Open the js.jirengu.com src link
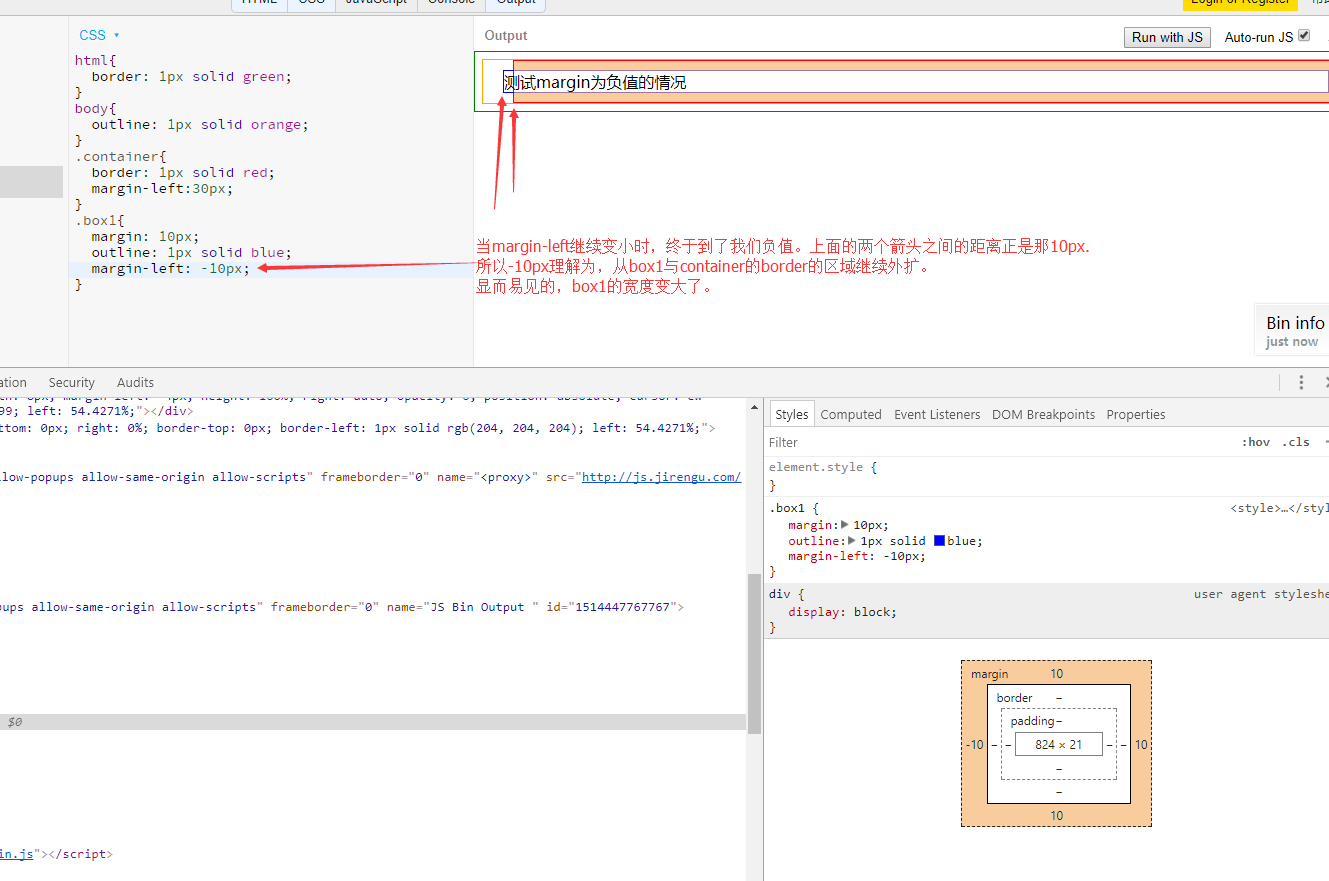 [x=661, y=477]
